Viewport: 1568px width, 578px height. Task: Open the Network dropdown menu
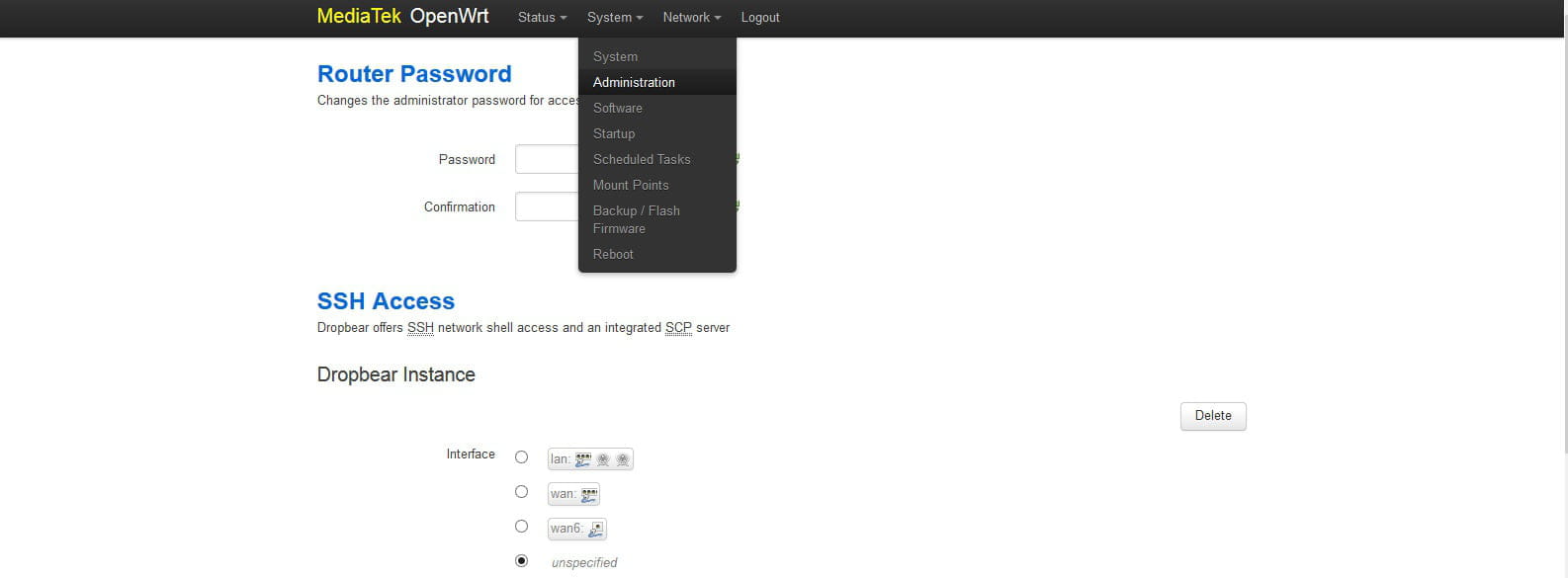[691, 18]
